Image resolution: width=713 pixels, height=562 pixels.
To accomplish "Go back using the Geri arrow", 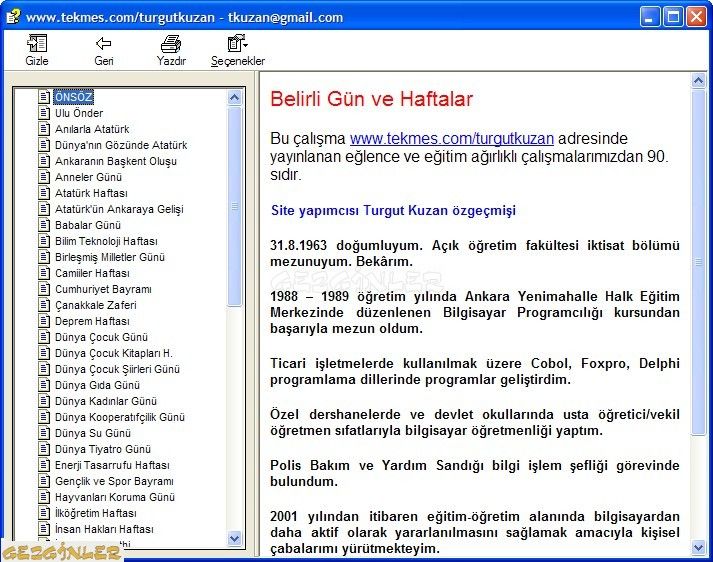I will (104, 50).
